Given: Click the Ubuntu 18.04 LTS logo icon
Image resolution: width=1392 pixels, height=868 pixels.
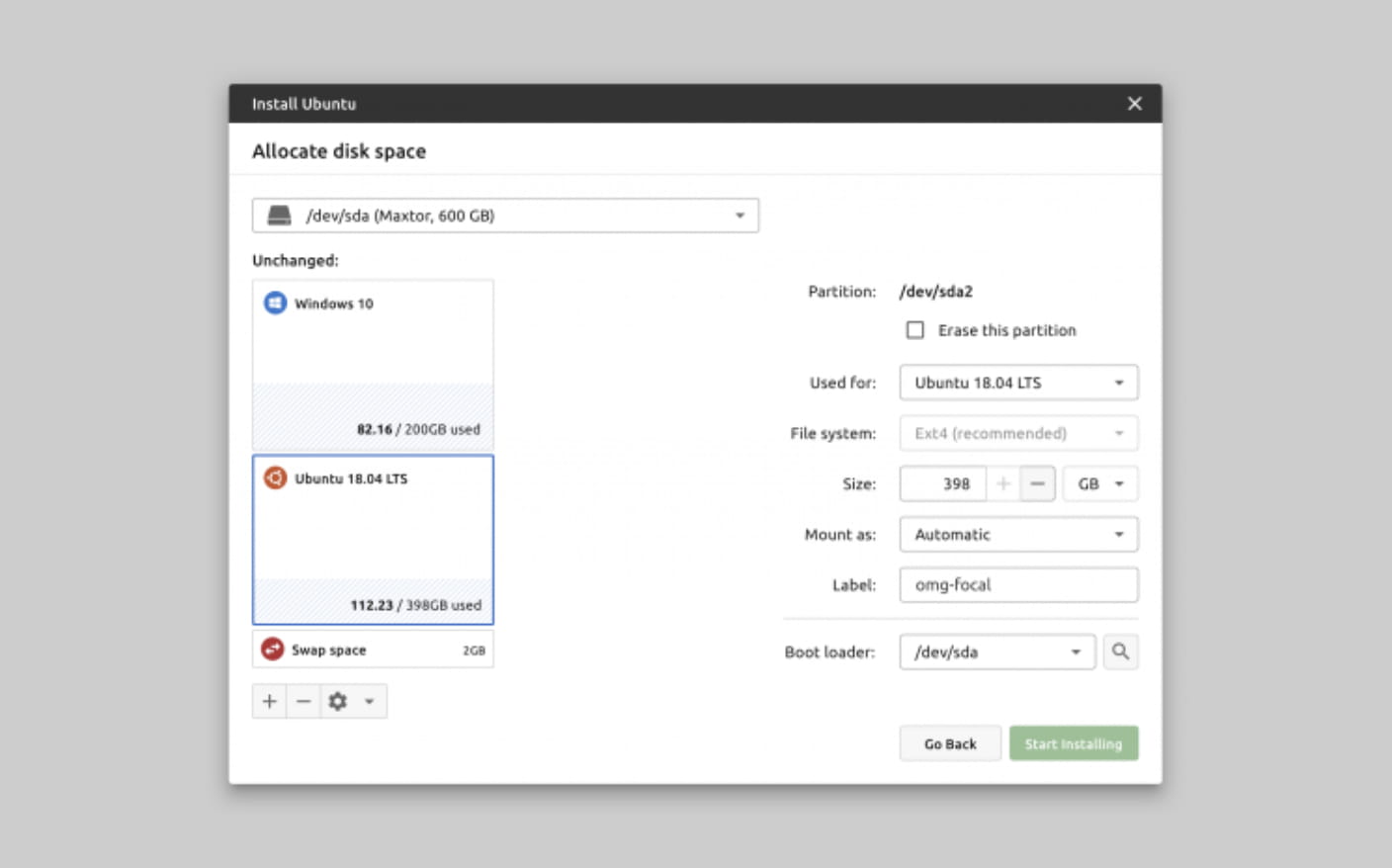Looking at the screenshot, I should 275,477.
